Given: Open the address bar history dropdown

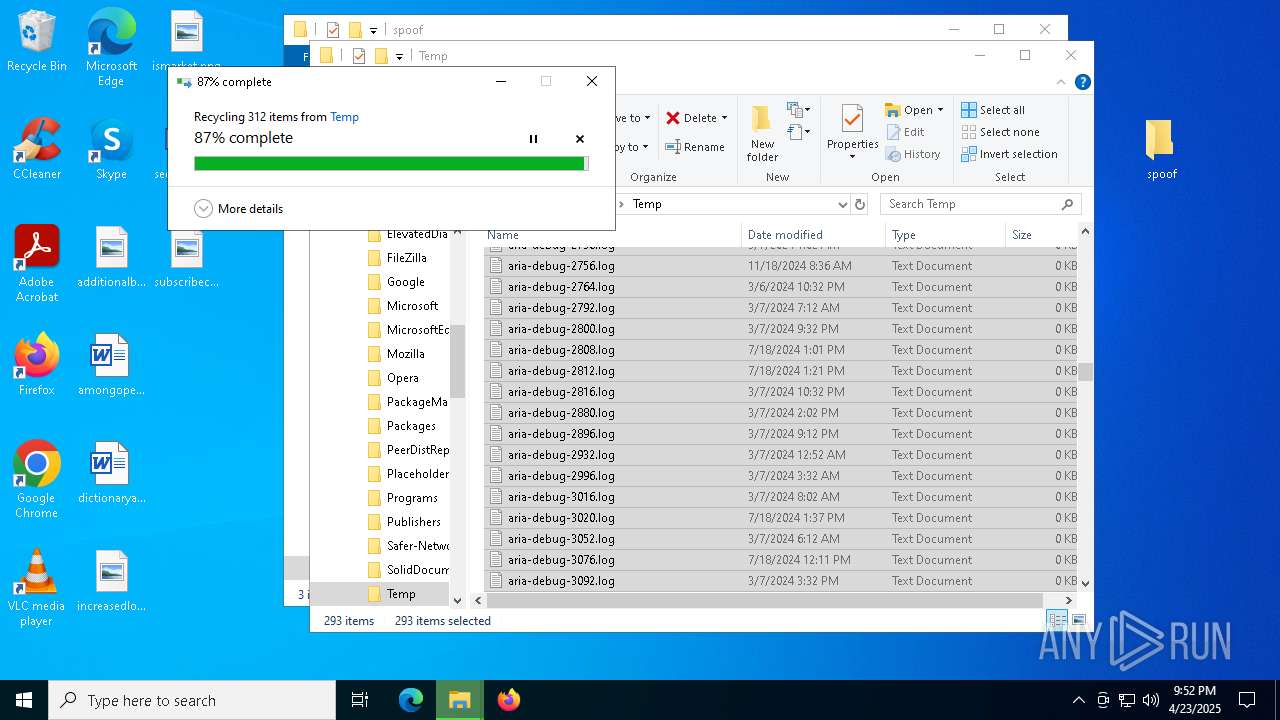Looking at the screenshot, I should click(843, 204).
